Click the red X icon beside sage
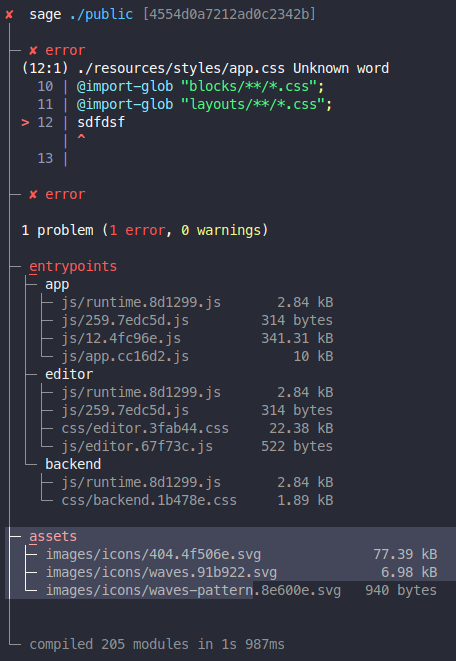 [9, 15]
